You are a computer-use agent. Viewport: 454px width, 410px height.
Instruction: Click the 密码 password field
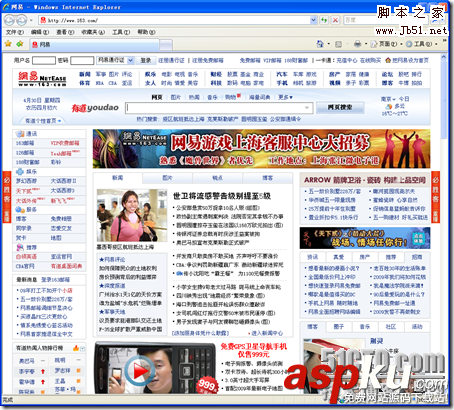pyautogui.click(x=82, y=60)
